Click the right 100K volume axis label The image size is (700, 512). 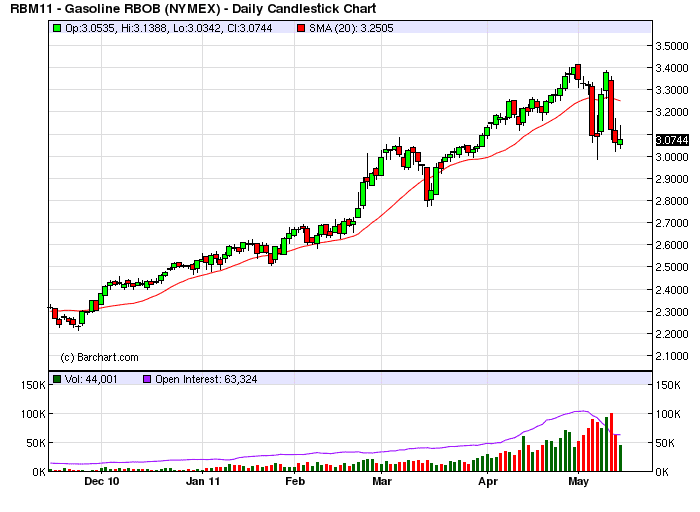(668, 414)
